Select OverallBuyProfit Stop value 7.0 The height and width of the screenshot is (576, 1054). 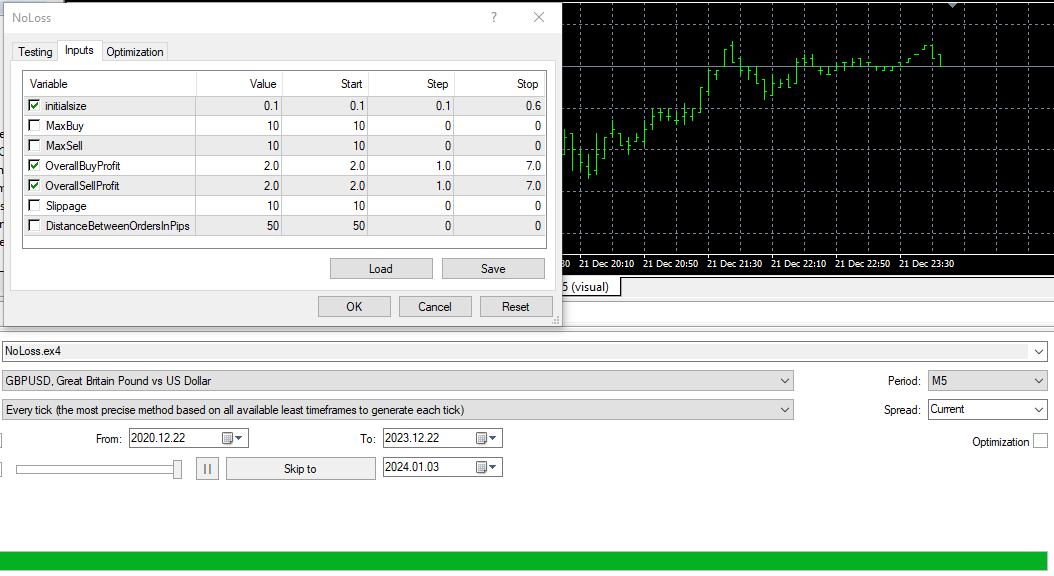tap(499, 165)
